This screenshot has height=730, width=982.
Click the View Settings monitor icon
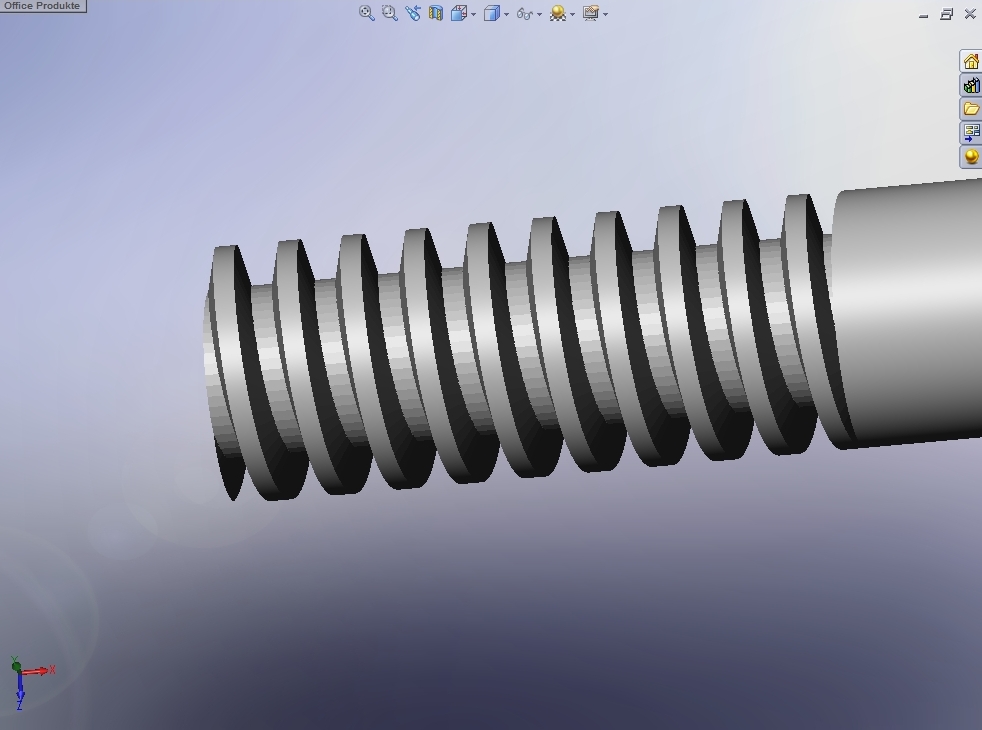tap(591, 13)
